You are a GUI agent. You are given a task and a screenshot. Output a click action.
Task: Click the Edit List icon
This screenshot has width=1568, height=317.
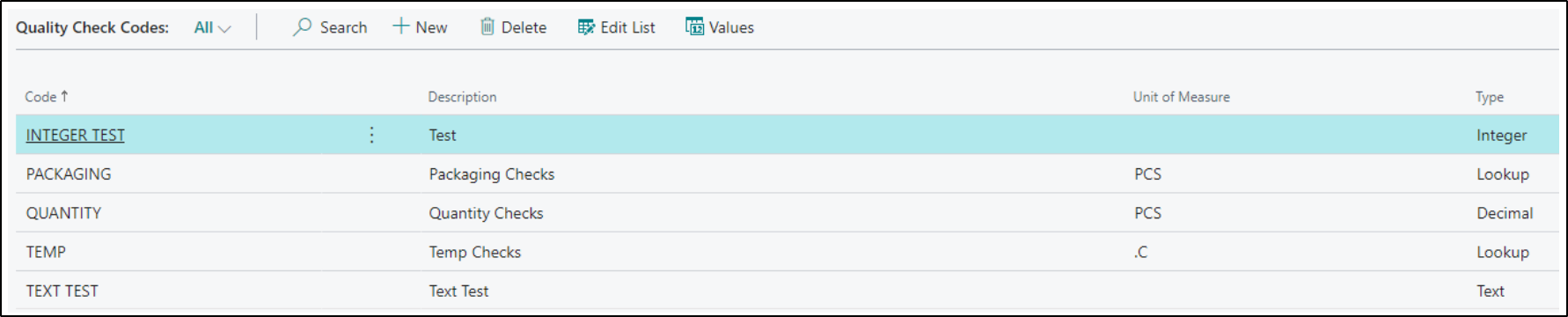(x=586, y=27)
